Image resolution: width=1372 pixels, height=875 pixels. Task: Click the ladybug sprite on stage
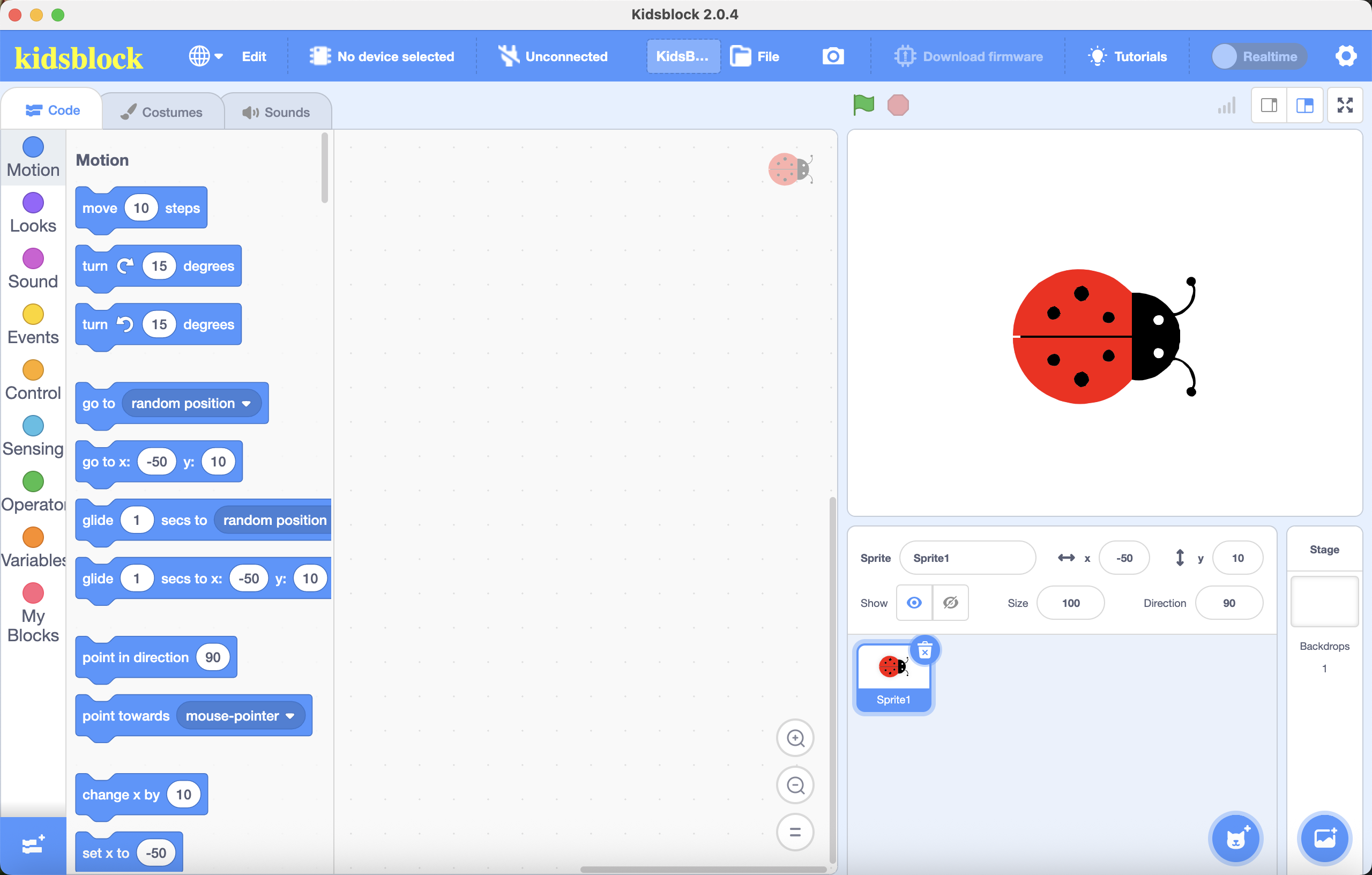1103,336
